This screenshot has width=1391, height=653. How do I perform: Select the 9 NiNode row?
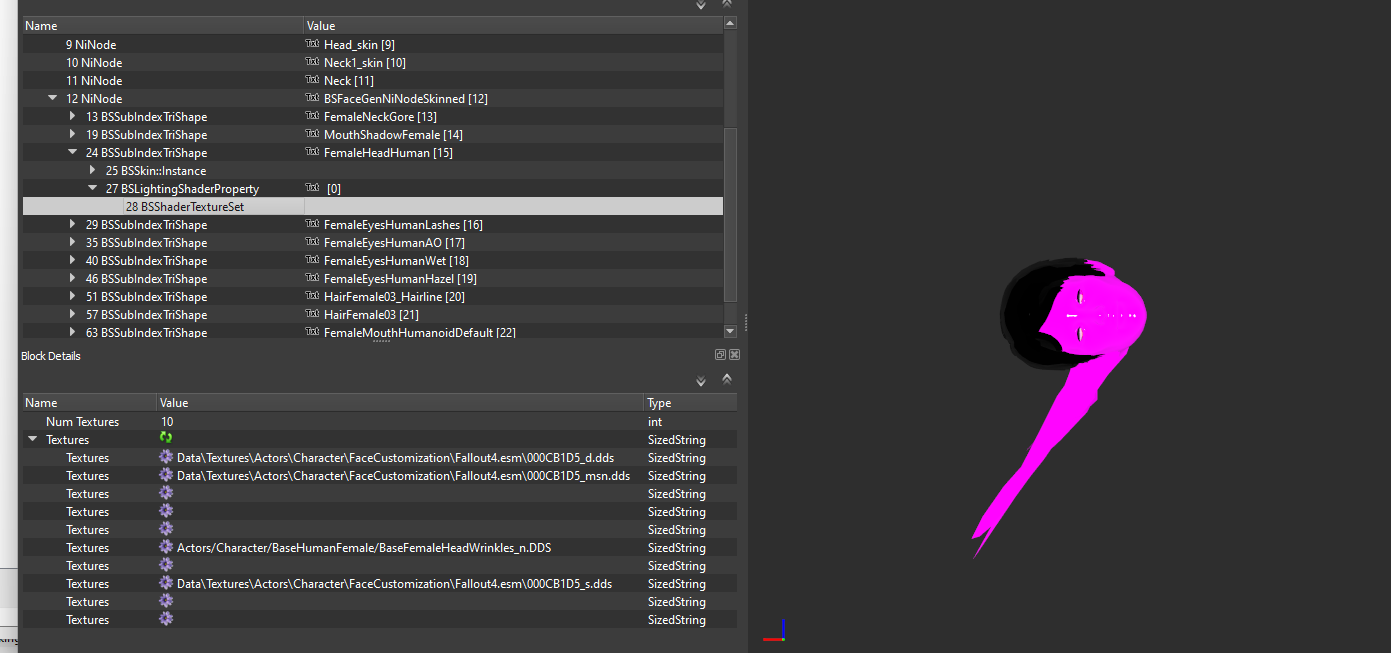[371, 44]
